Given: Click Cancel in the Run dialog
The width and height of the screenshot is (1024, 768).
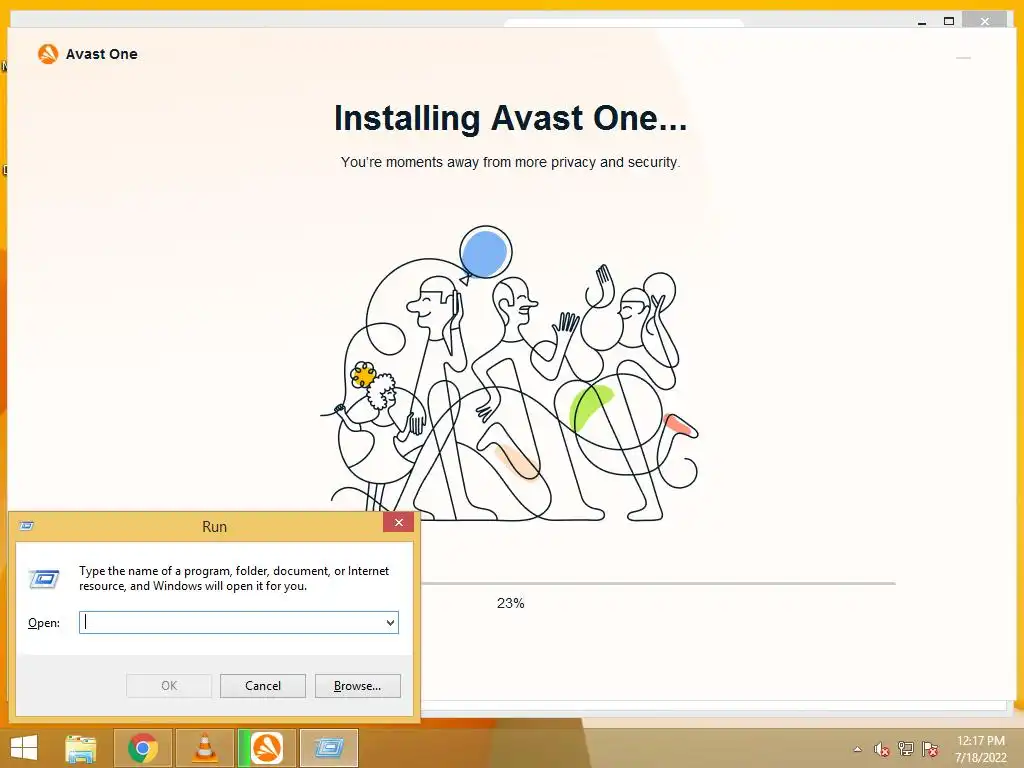Looking at the screenshot, I should click(x=263, y=686).
